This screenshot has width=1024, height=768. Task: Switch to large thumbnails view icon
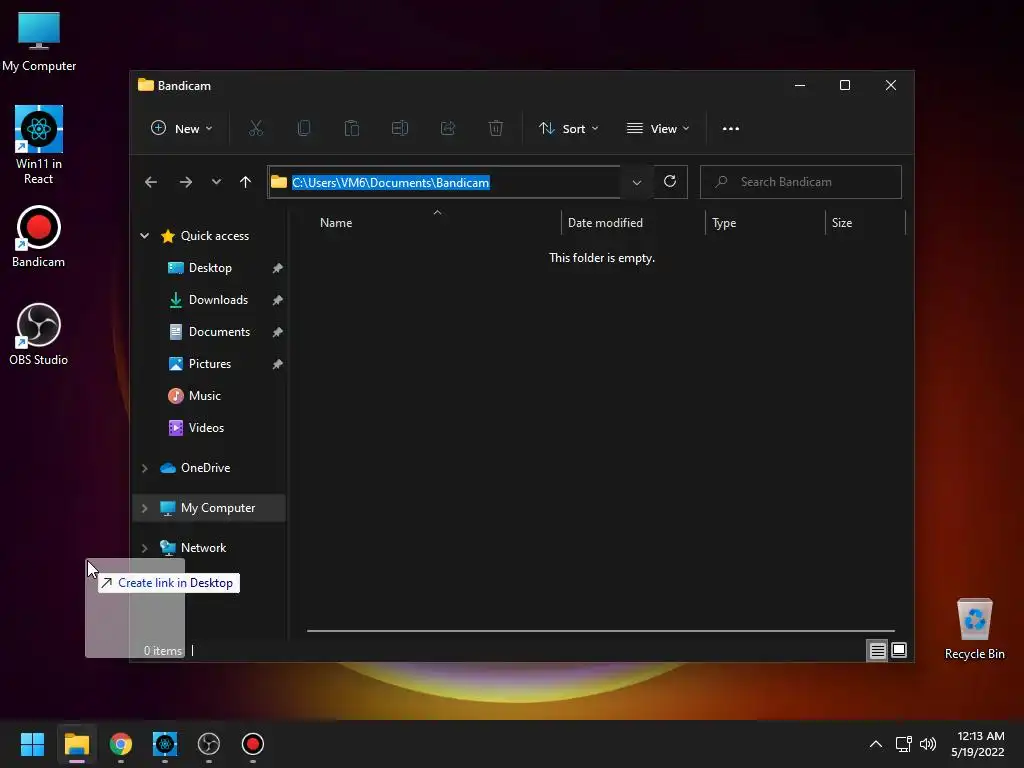tap(899, 650)
